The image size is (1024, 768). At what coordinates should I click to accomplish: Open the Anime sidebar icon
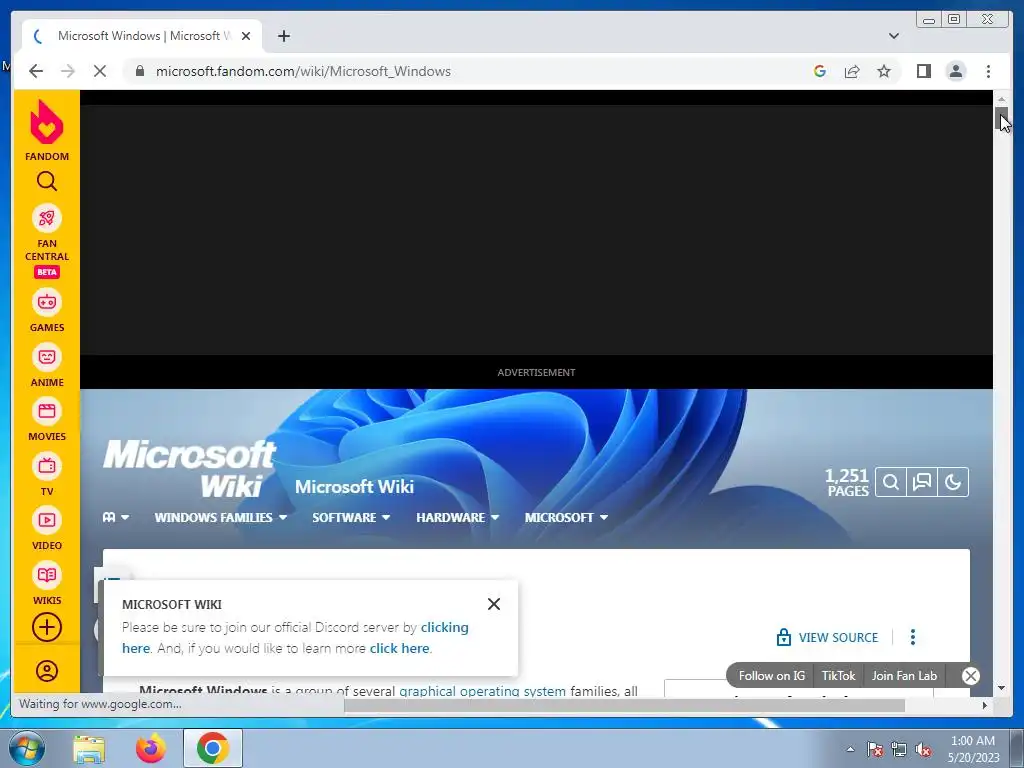tap(46, 357)
